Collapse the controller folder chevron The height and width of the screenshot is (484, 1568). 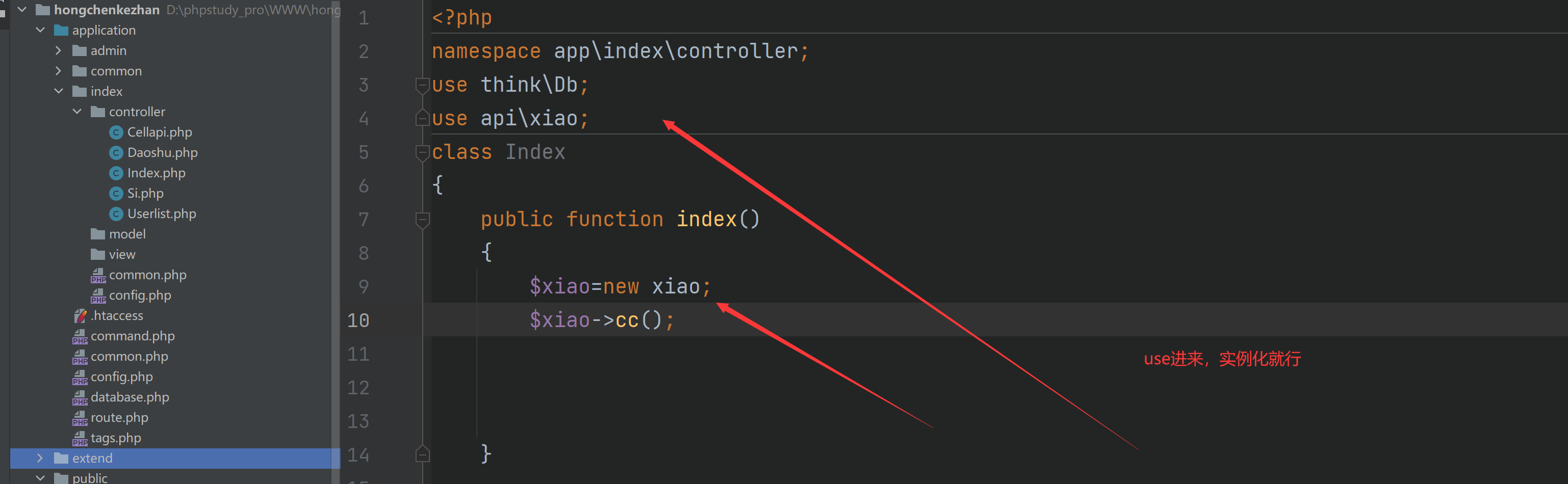(x=78, y=111)
